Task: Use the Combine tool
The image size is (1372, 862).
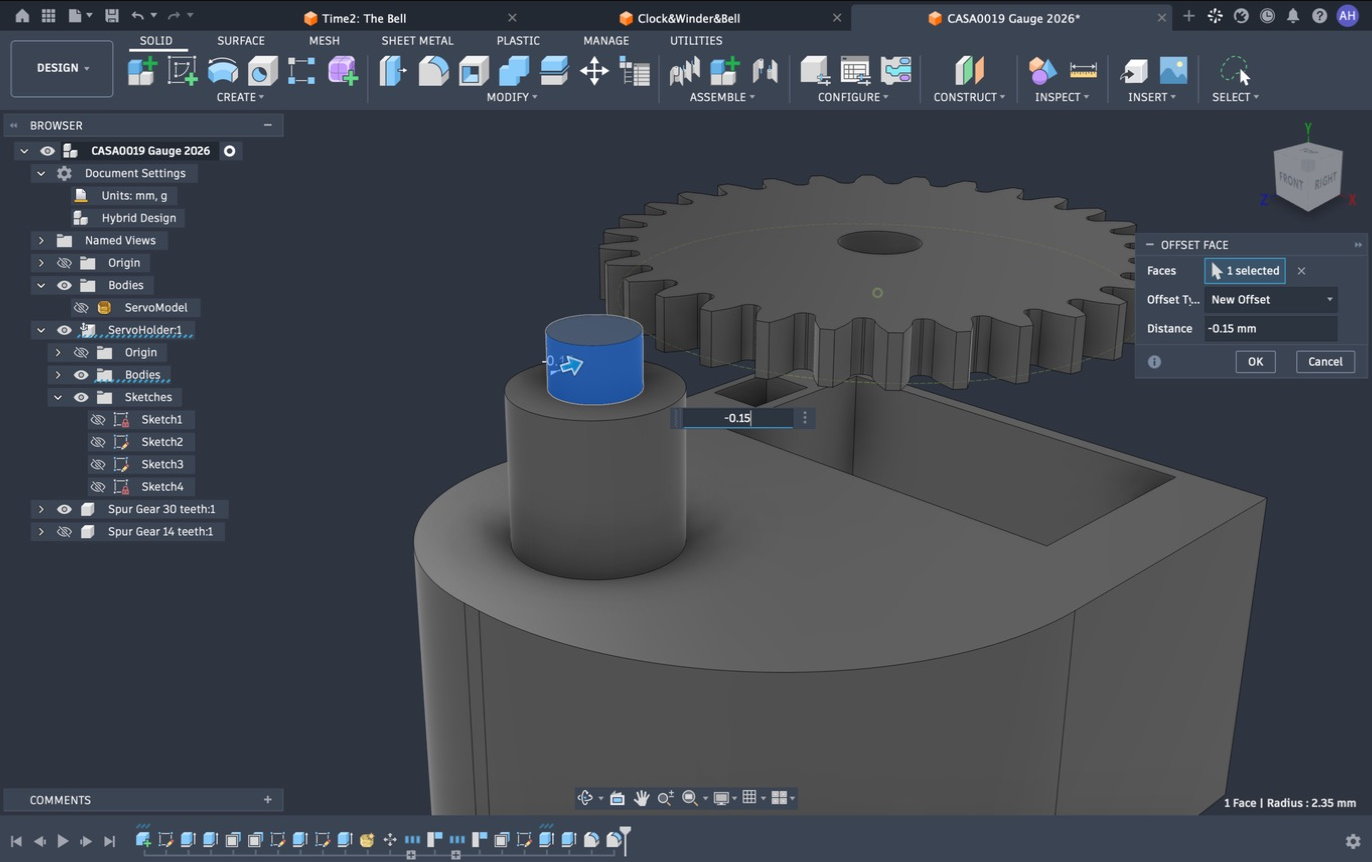Action: (x=513, y=70)
